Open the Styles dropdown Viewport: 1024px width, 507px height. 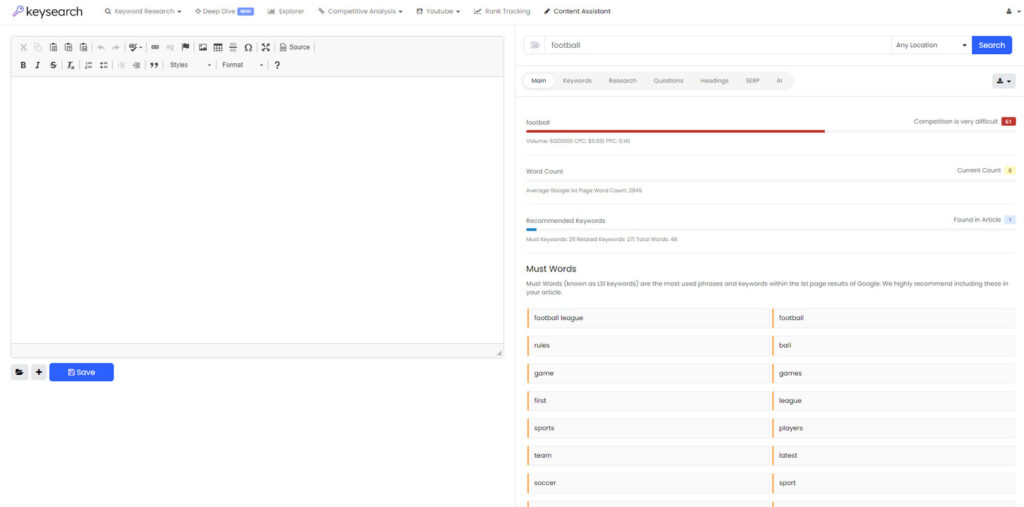tap(190, 65)
